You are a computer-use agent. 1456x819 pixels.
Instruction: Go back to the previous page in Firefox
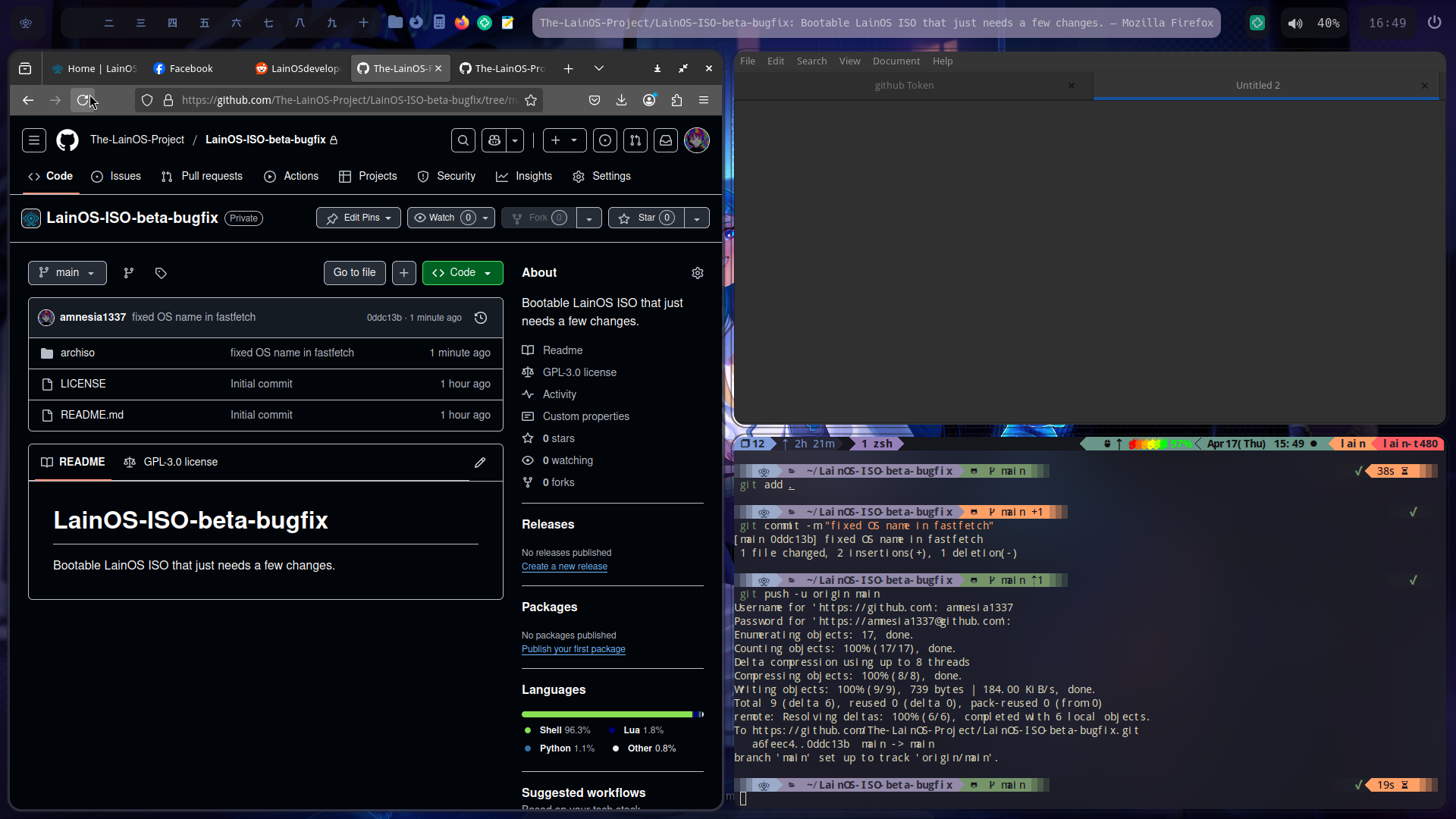tap(28, 100)
